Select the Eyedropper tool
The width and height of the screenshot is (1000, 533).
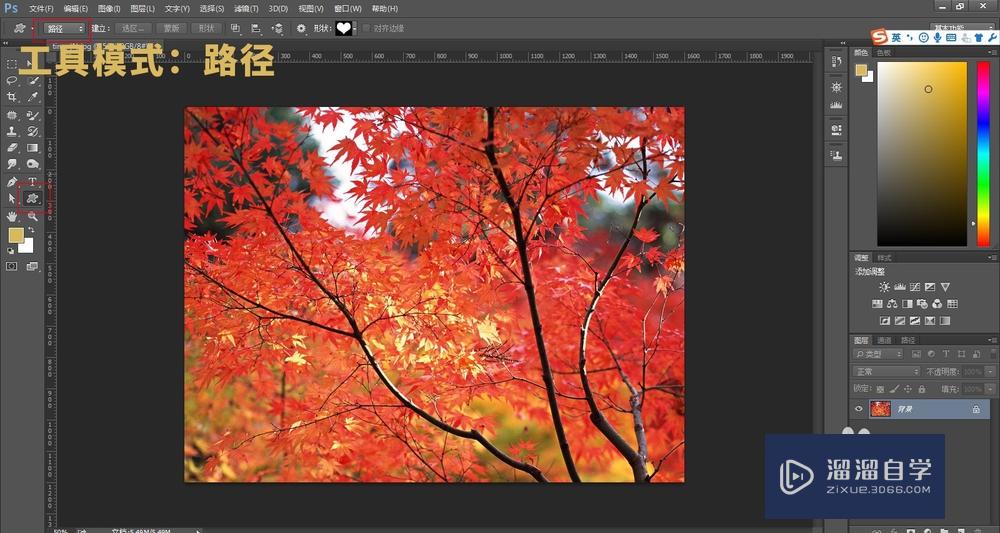[x=33, y=97]
